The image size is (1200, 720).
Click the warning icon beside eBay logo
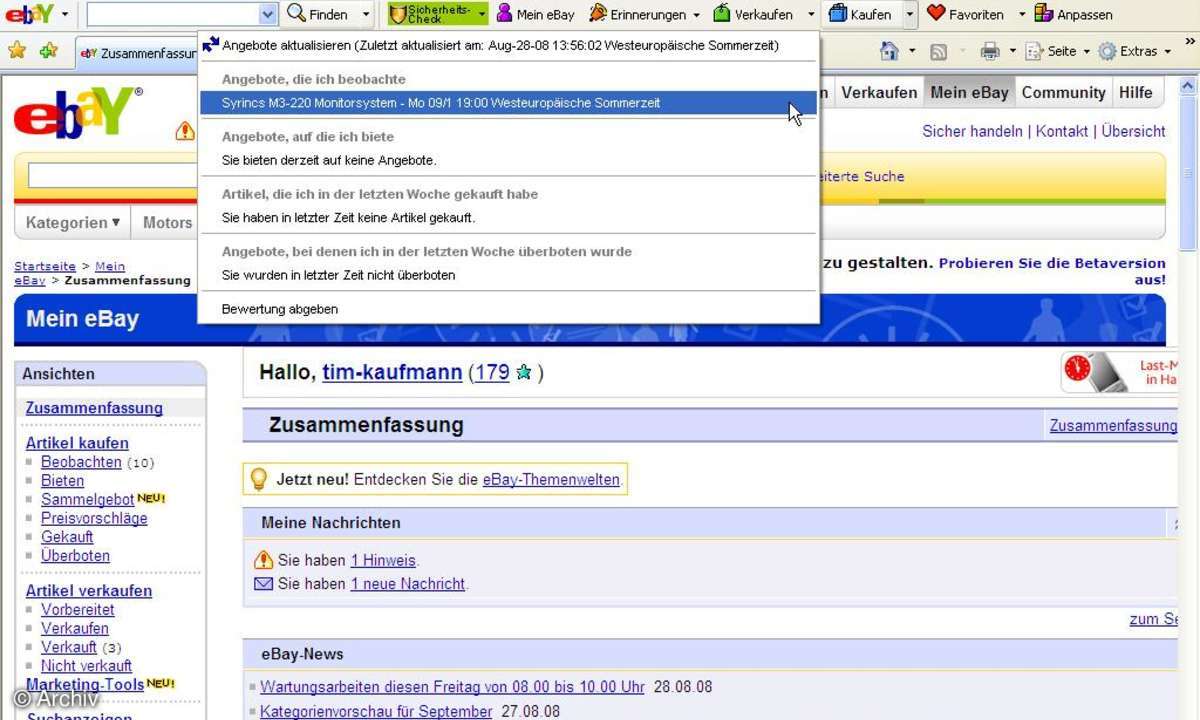click(185, 131)
